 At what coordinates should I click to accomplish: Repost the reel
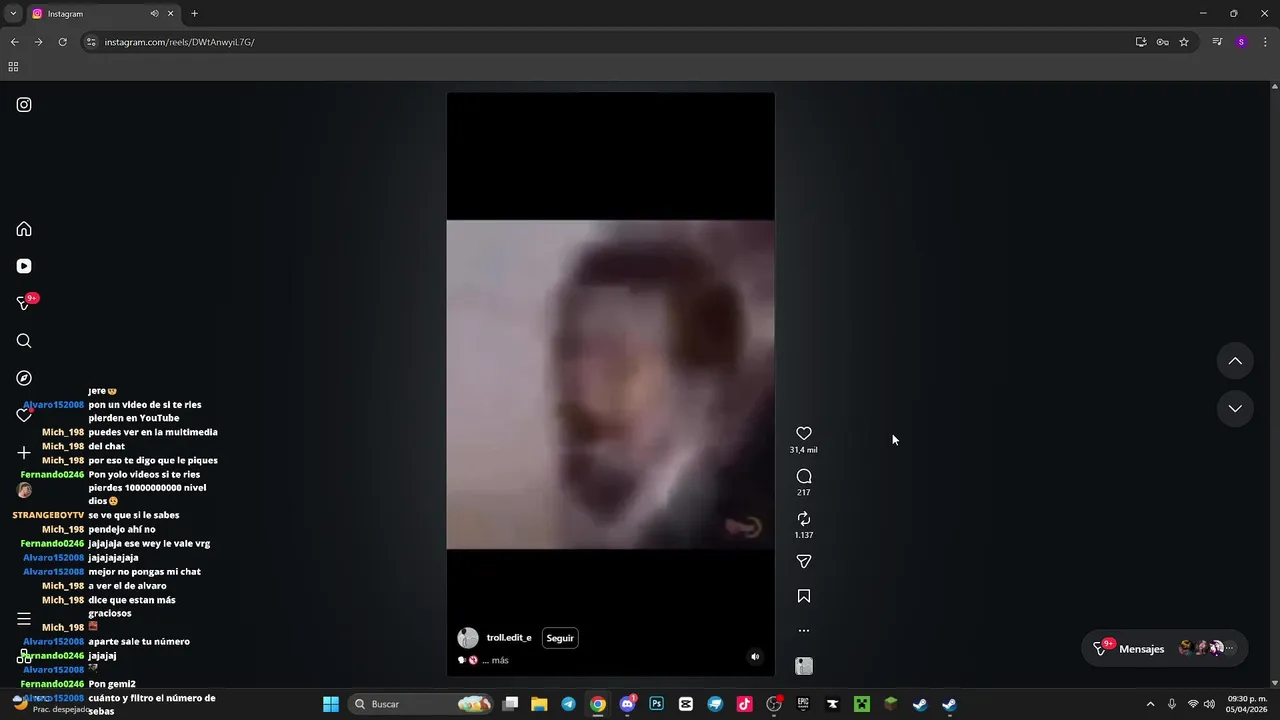804,519
